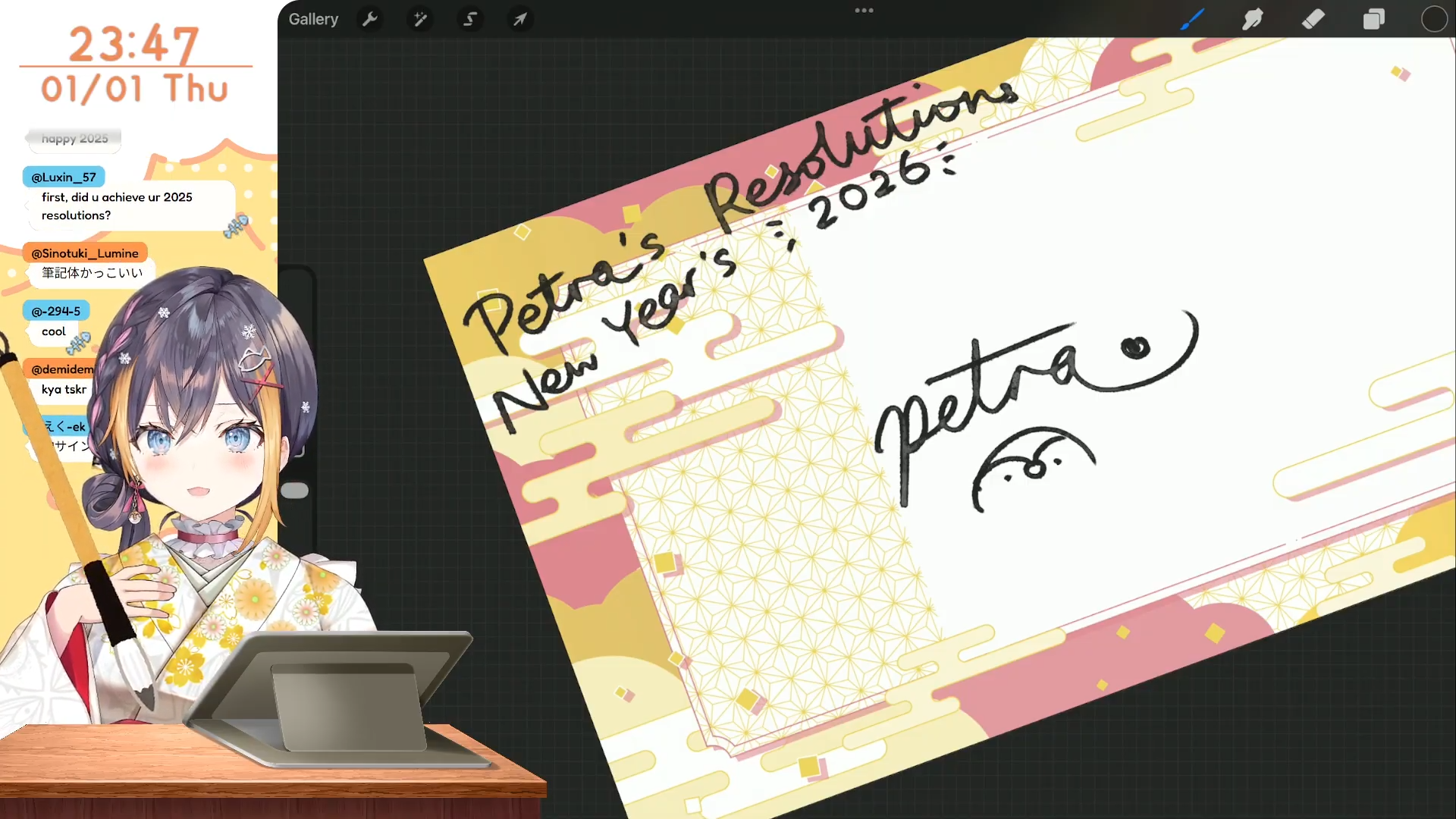
Task: Open the black color picker circle
Action: point(1434,20)
